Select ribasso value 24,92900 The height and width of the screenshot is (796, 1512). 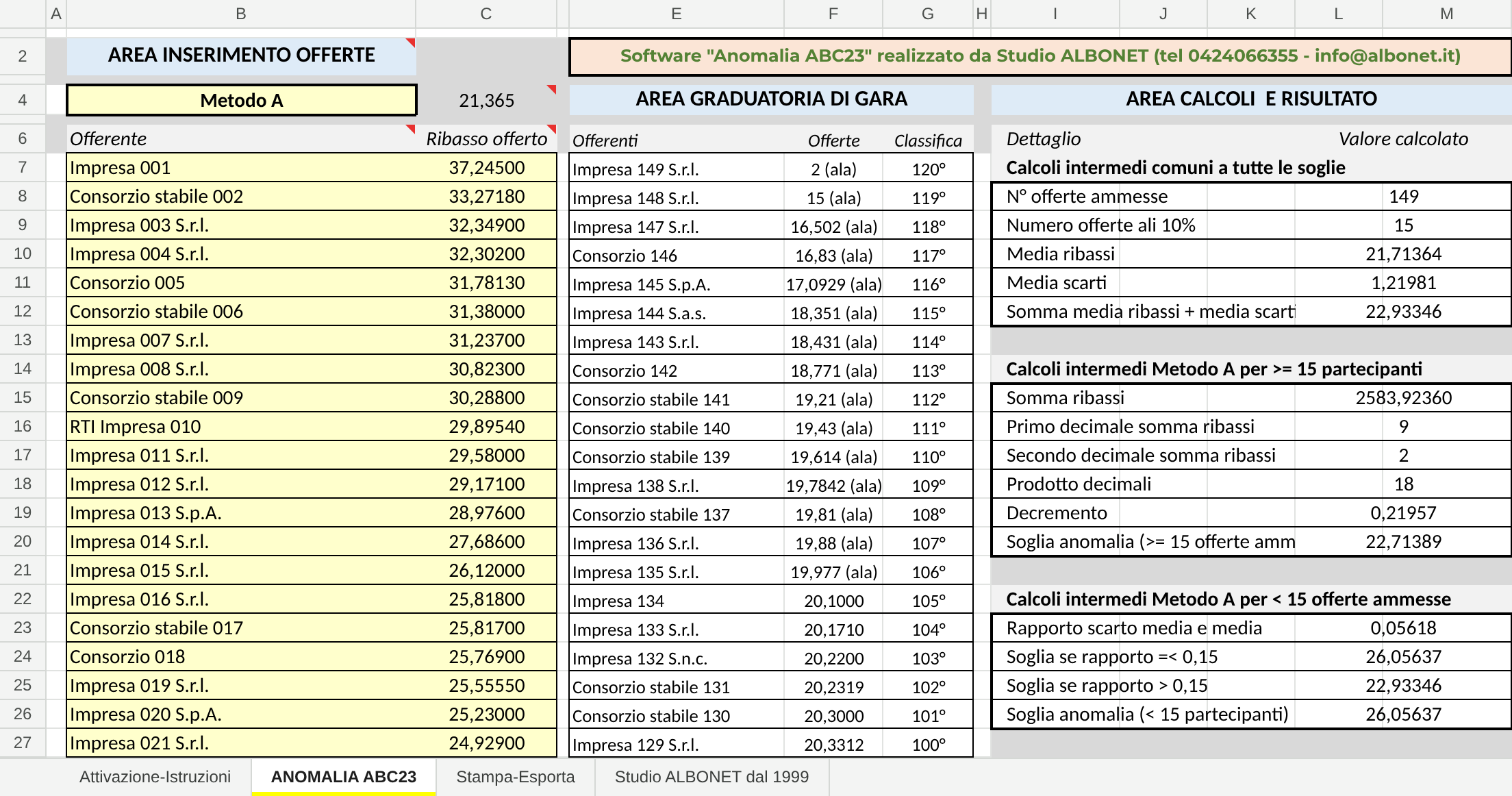pyautogui.click(x=486, y=743)
